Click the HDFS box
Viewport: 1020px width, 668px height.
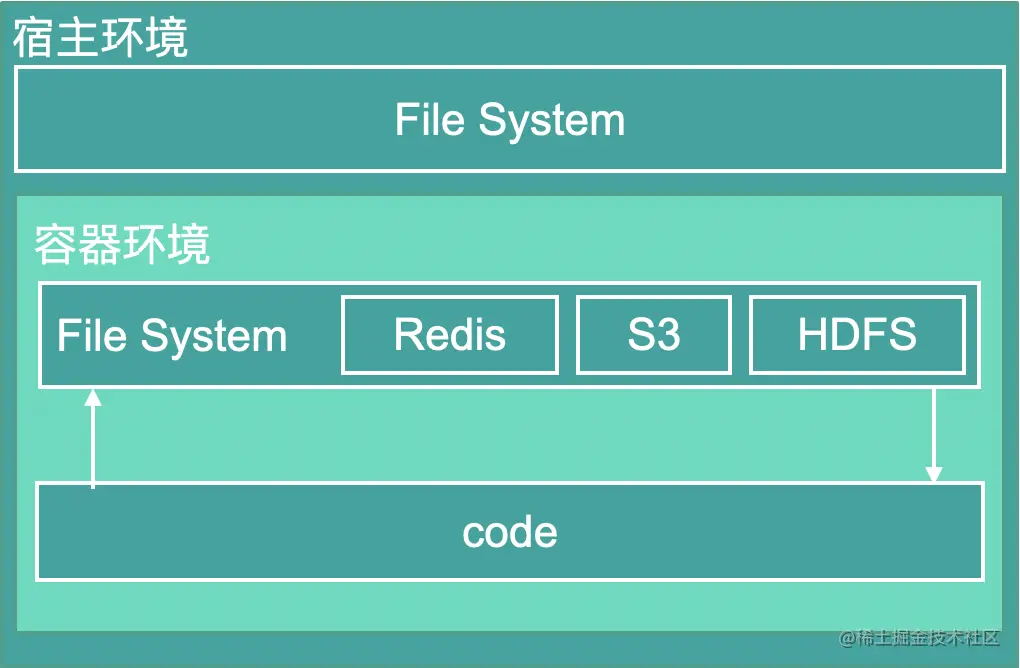point(857,335)
